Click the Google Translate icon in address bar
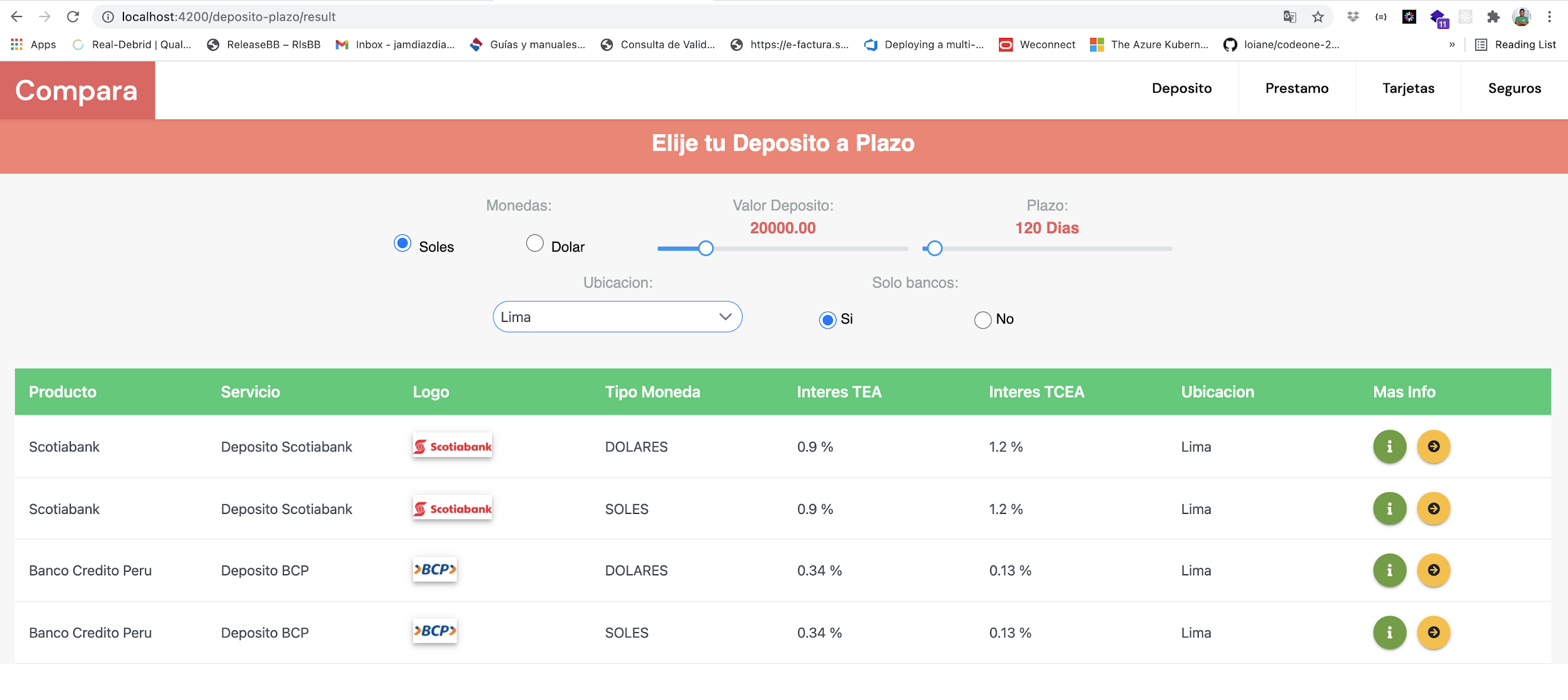 point(1289,17)
